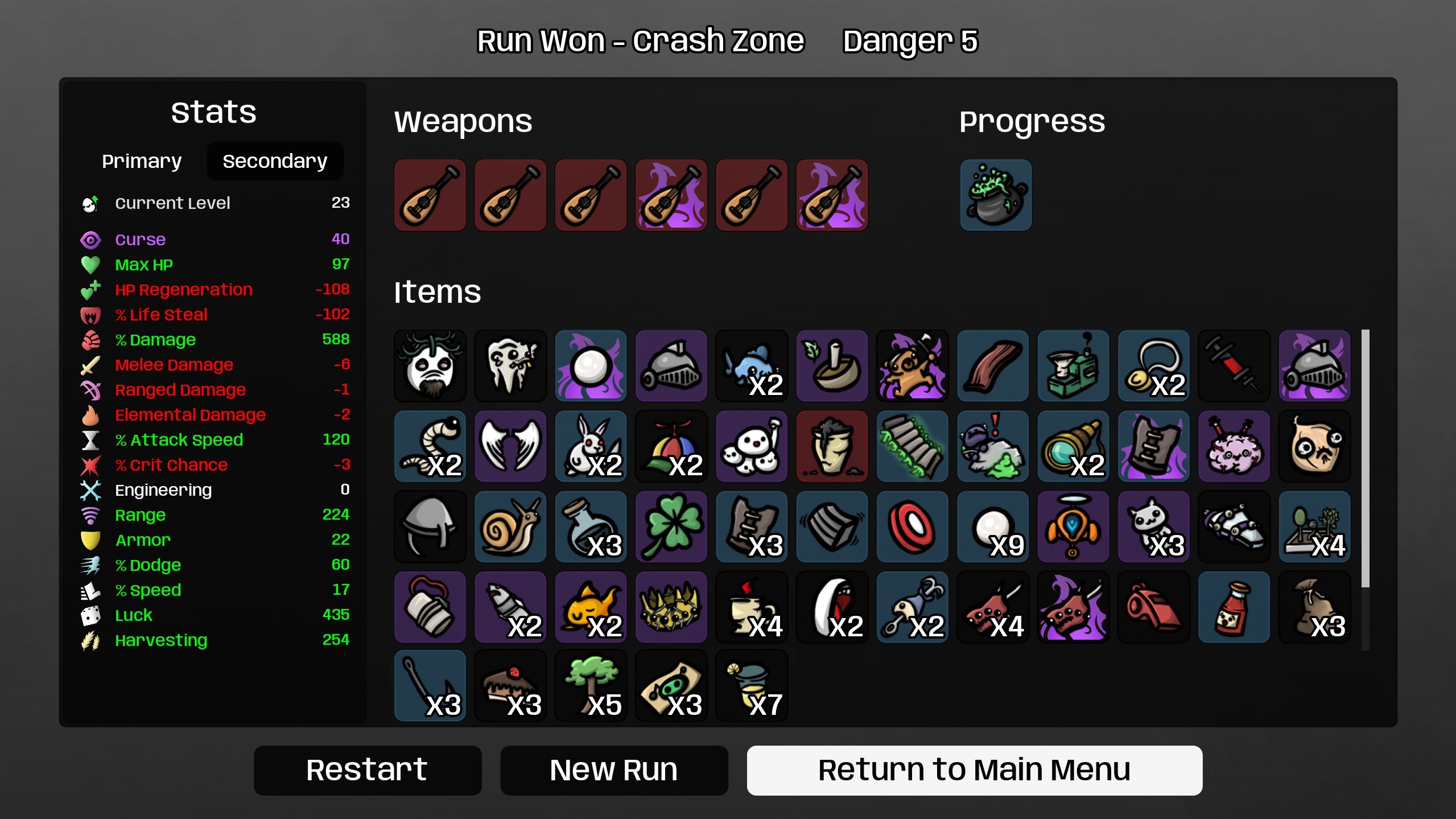Click the tree item x5
Screen dimensions: 1456x819
point(591,686)
